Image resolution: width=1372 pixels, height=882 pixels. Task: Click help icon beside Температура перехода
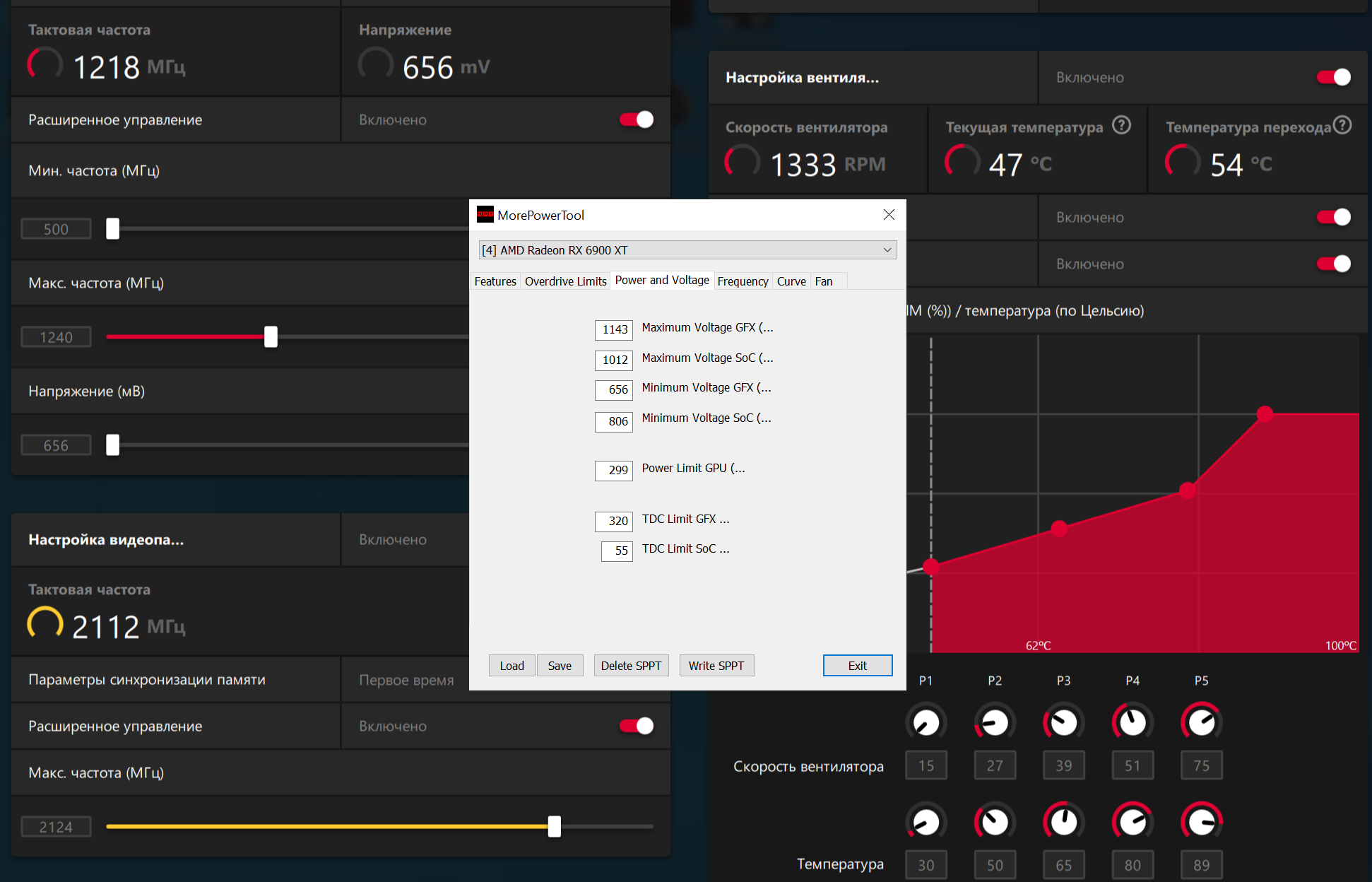tap(1342, 126)
